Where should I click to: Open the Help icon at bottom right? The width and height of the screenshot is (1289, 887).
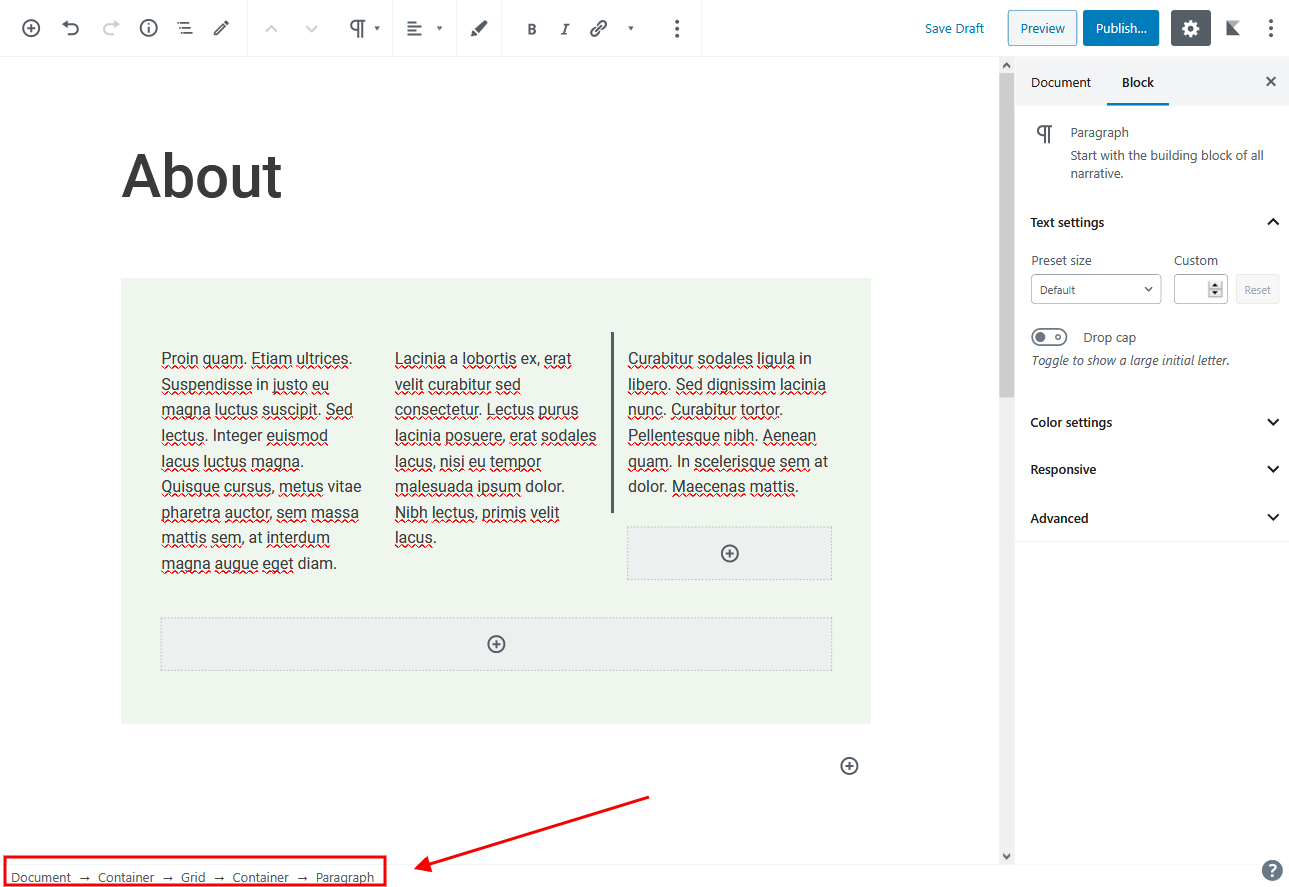pyautogui.click(x=1271, y=870)
